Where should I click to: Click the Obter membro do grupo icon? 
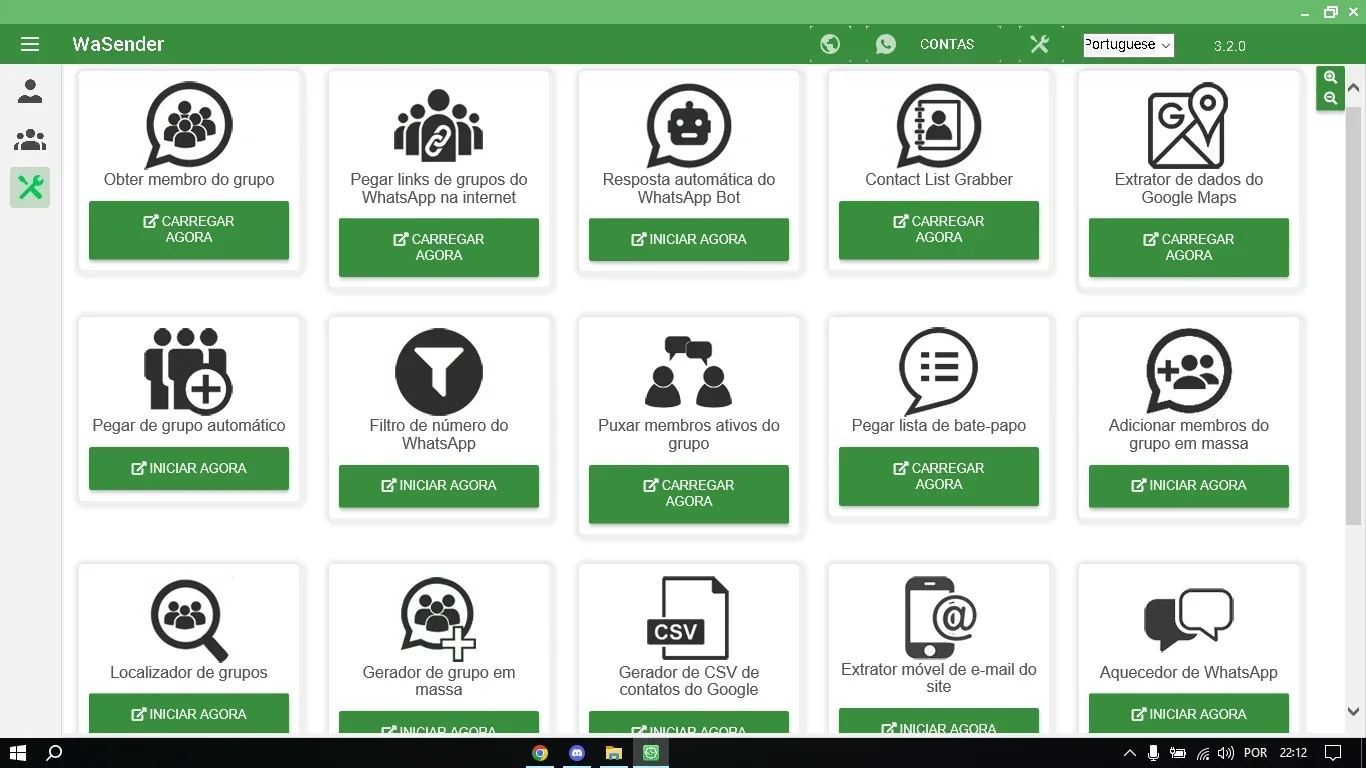(x=189, y=125)
